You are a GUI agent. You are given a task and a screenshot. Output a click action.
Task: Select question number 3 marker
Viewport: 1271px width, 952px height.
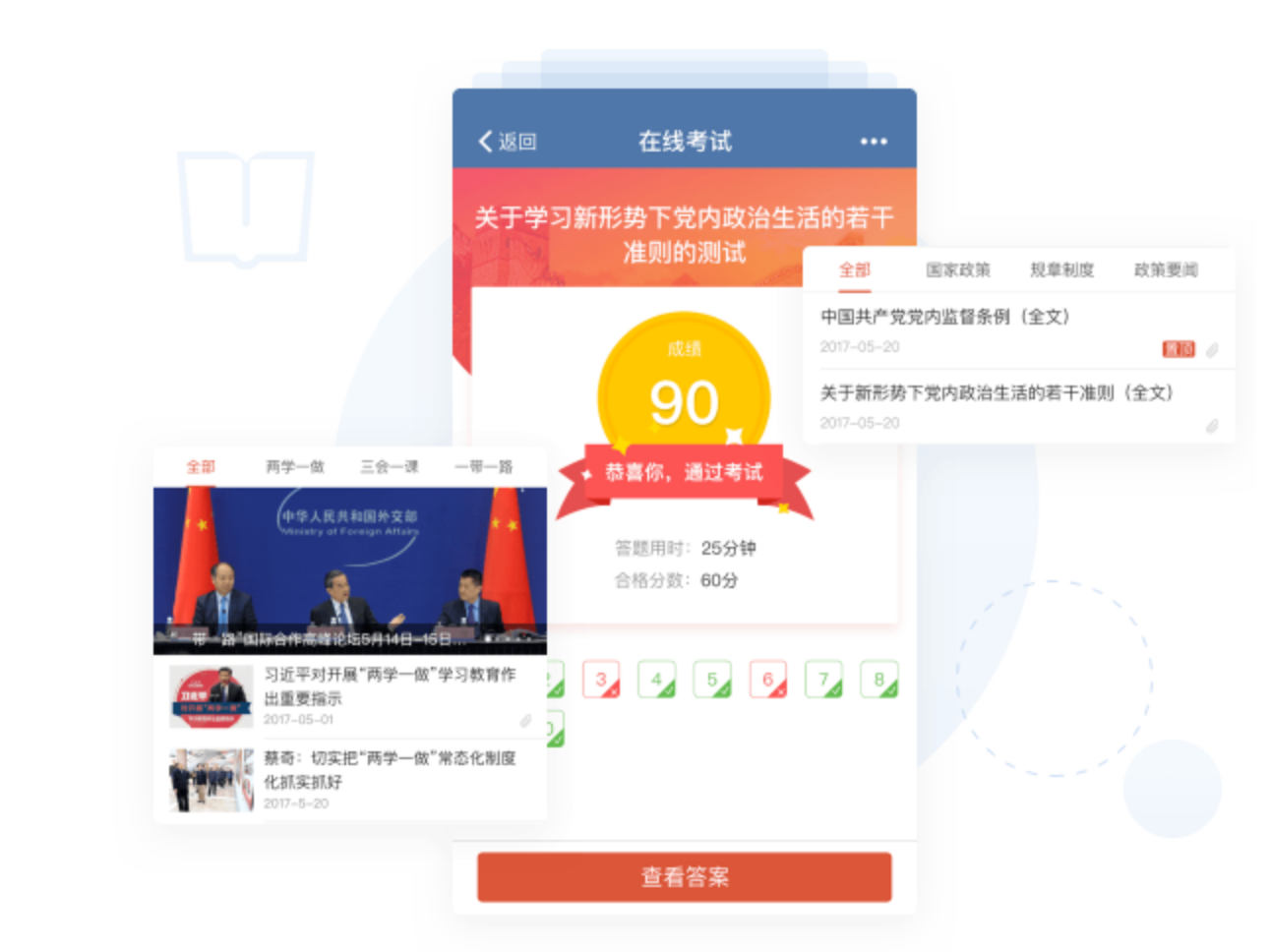click(601, 680)
